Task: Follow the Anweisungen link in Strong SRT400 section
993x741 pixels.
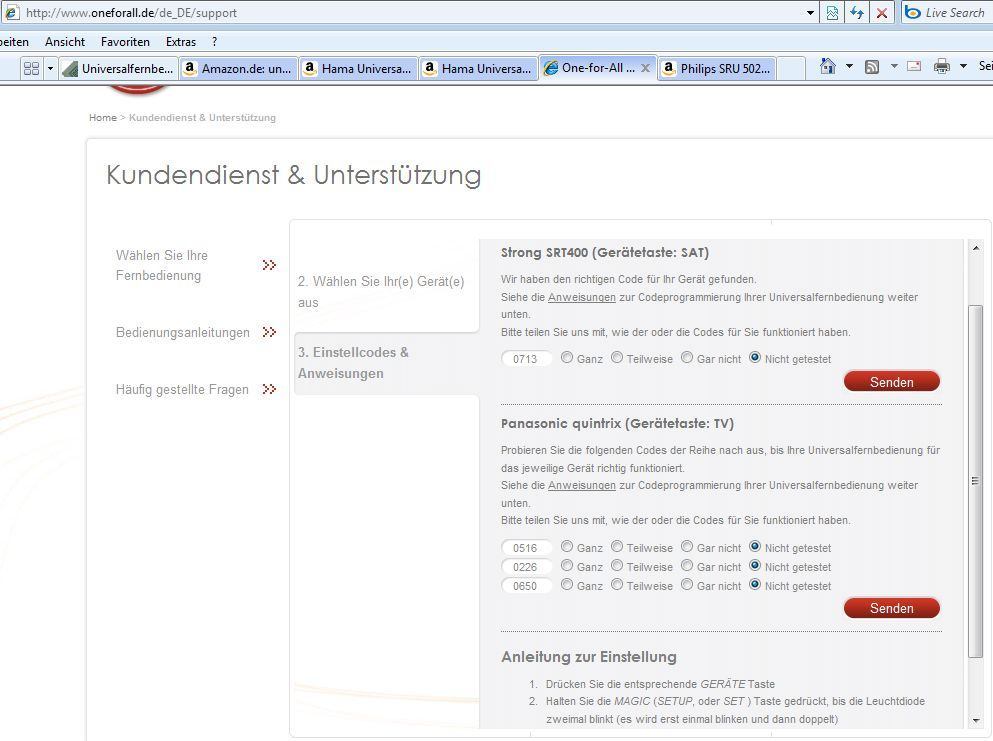Action: 581,297
